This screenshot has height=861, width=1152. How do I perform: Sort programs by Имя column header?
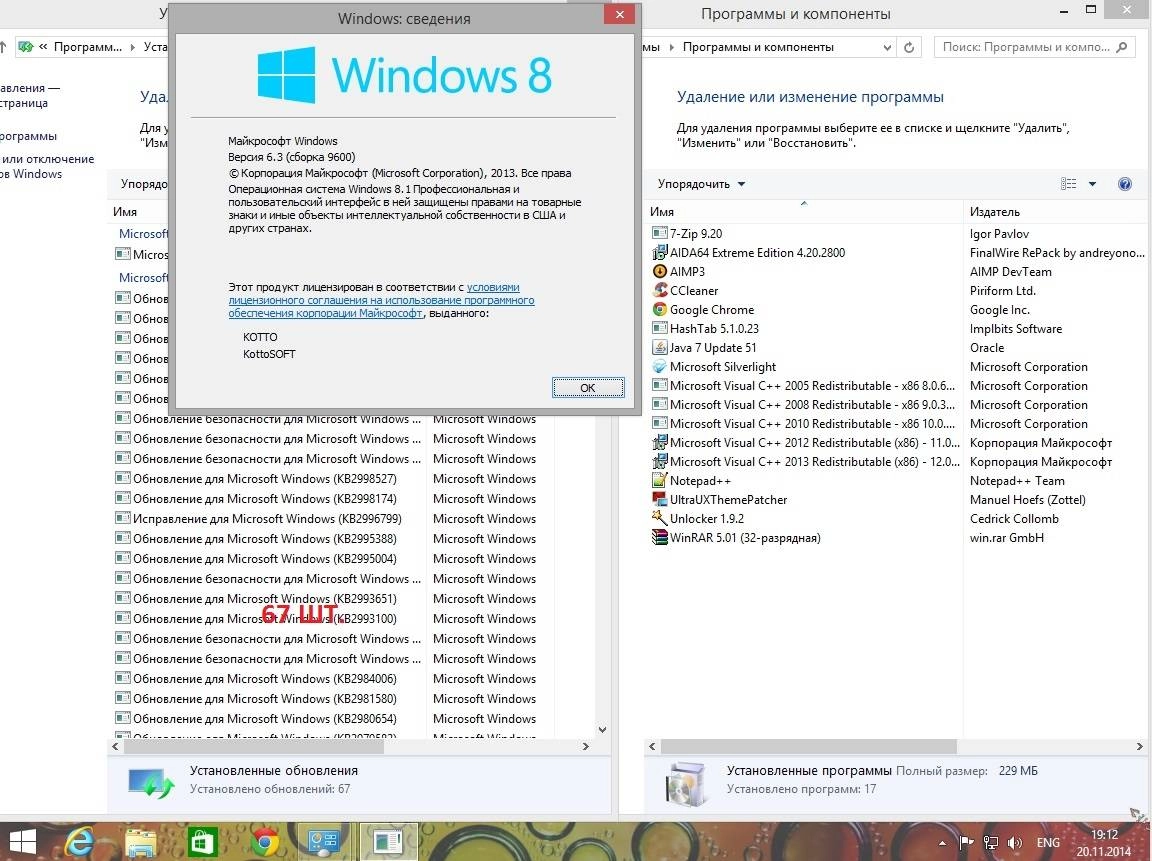pyautogui.click(x=803, y=212)
